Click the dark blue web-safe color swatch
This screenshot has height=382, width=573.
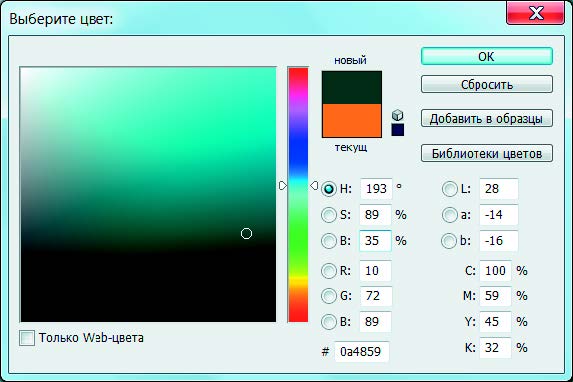point(398,130)
